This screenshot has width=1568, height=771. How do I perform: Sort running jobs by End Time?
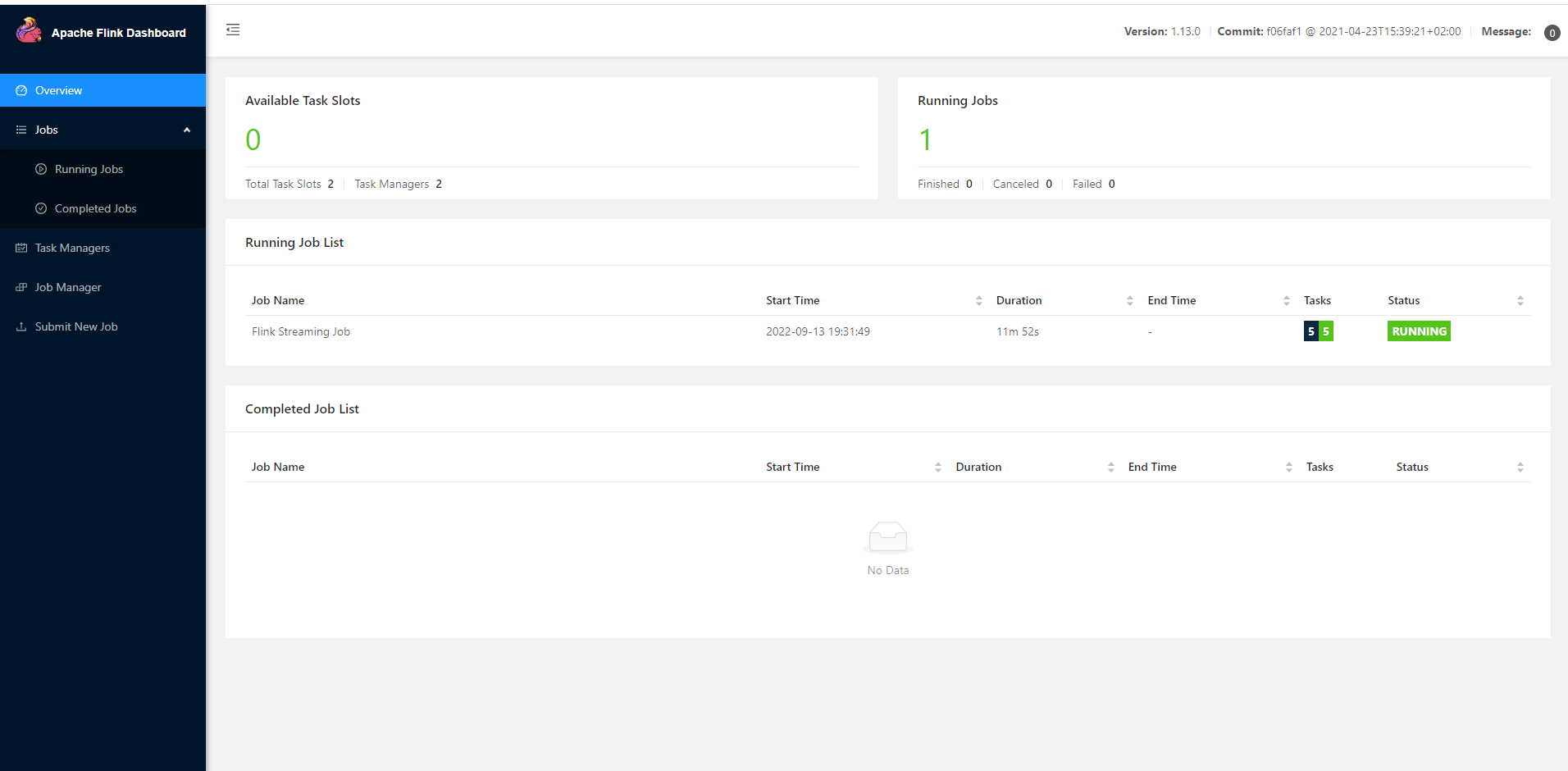(x=1286, y=301)
